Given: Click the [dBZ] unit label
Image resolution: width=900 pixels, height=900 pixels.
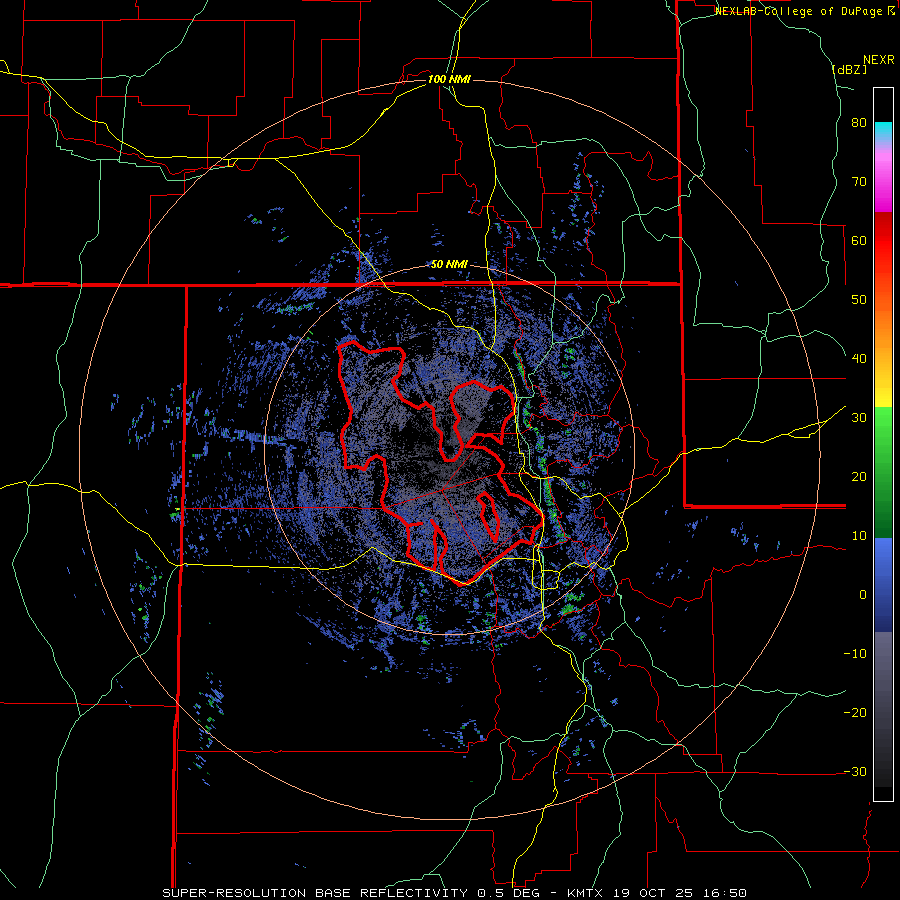Looking at the screenshot, I should click(x=849, y=69).
